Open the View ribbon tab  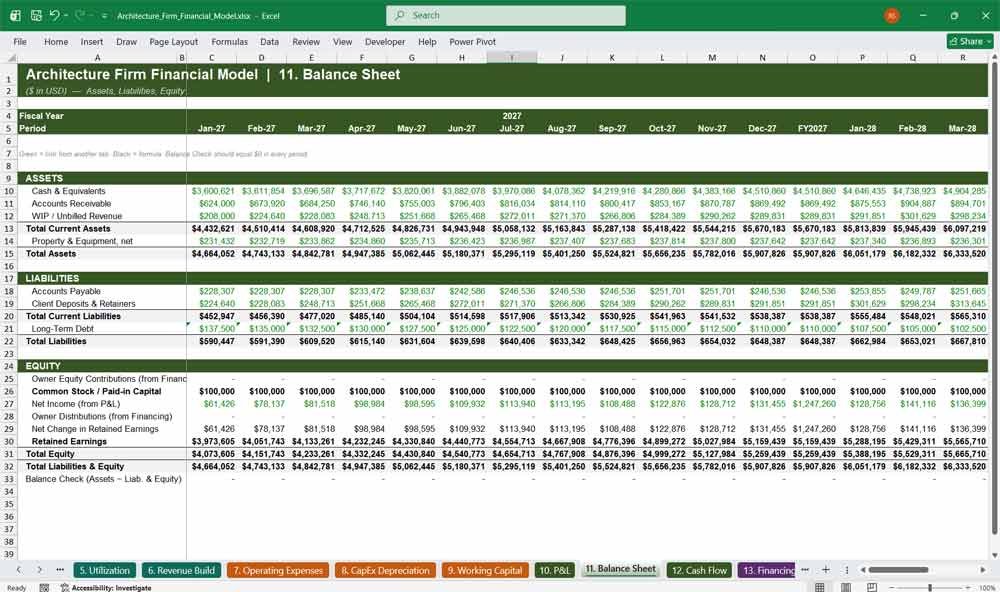342,41
